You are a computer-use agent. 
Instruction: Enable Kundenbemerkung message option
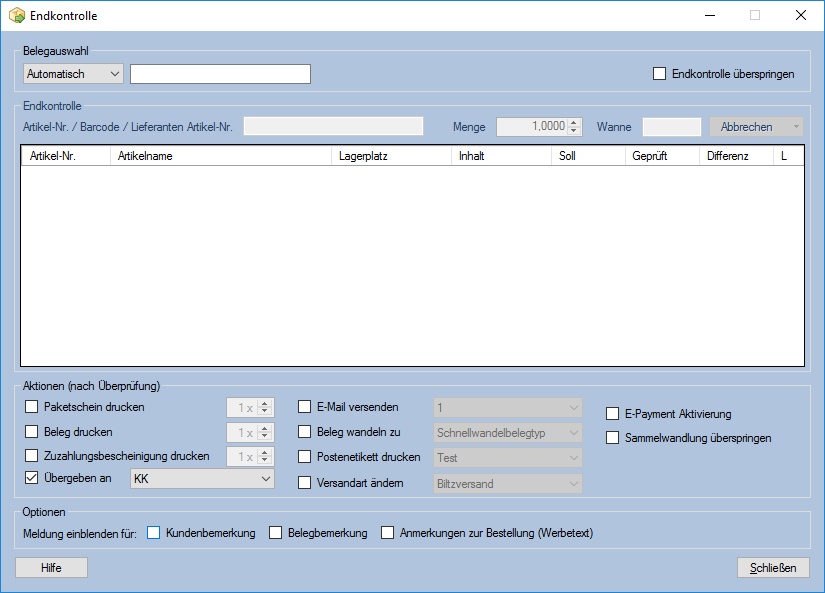tap(154, 533)
